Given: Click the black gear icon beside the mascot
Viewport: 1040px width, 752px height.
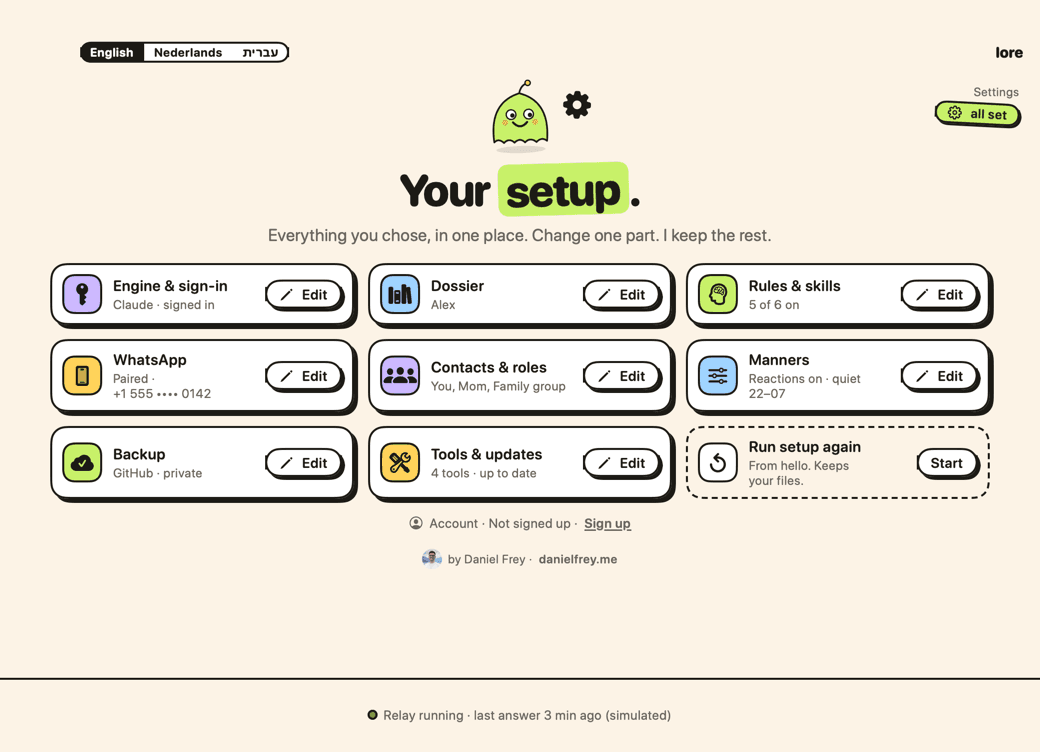Looking at the screenshot, I should 577,105.
